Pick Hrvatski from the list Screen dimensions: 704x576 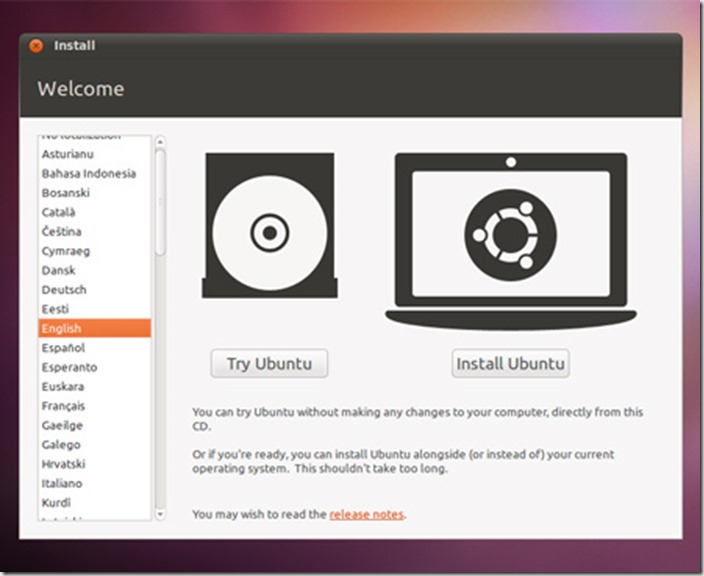coord(95,464)
